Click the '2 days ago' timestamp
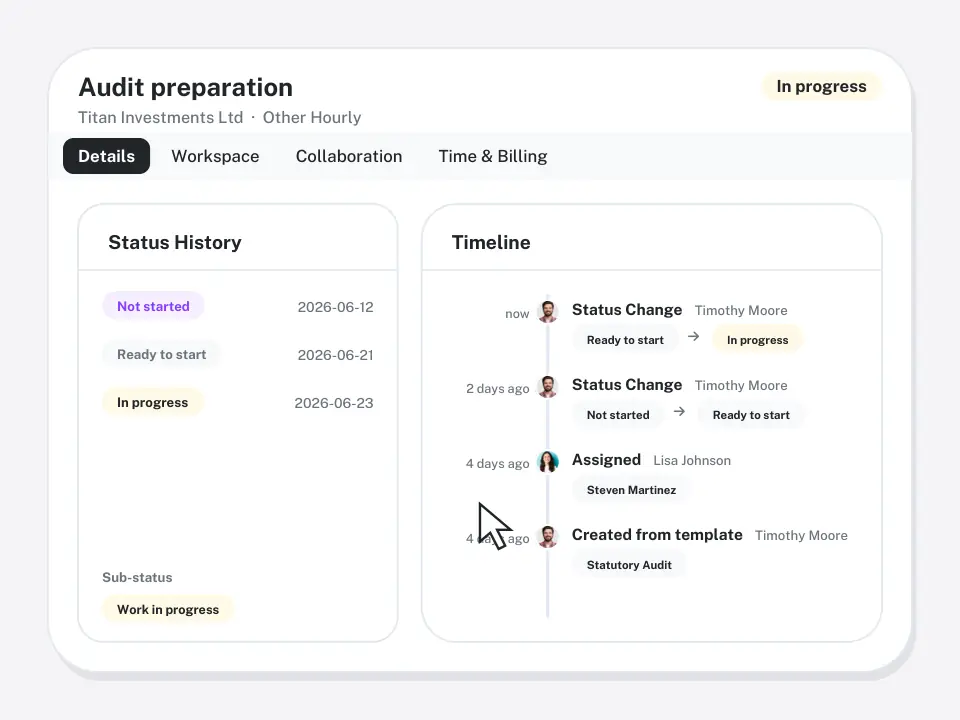 click(x=498, y=388)
